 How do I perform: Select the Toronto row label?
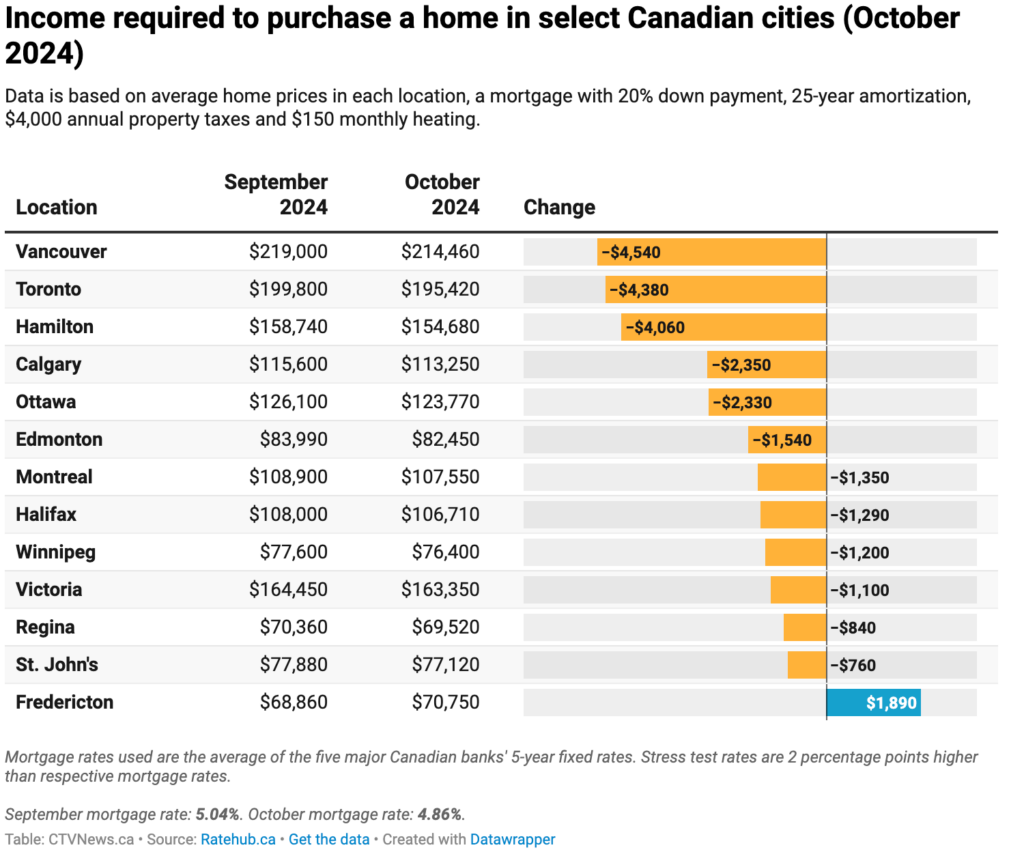click(x=49, y=289)
